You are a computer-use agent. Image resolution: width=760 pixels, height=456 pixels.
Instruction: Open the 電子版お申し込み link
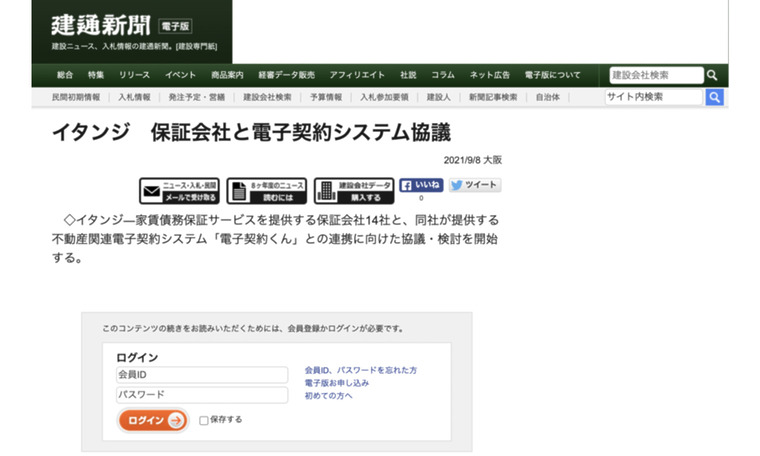[337, 383]
